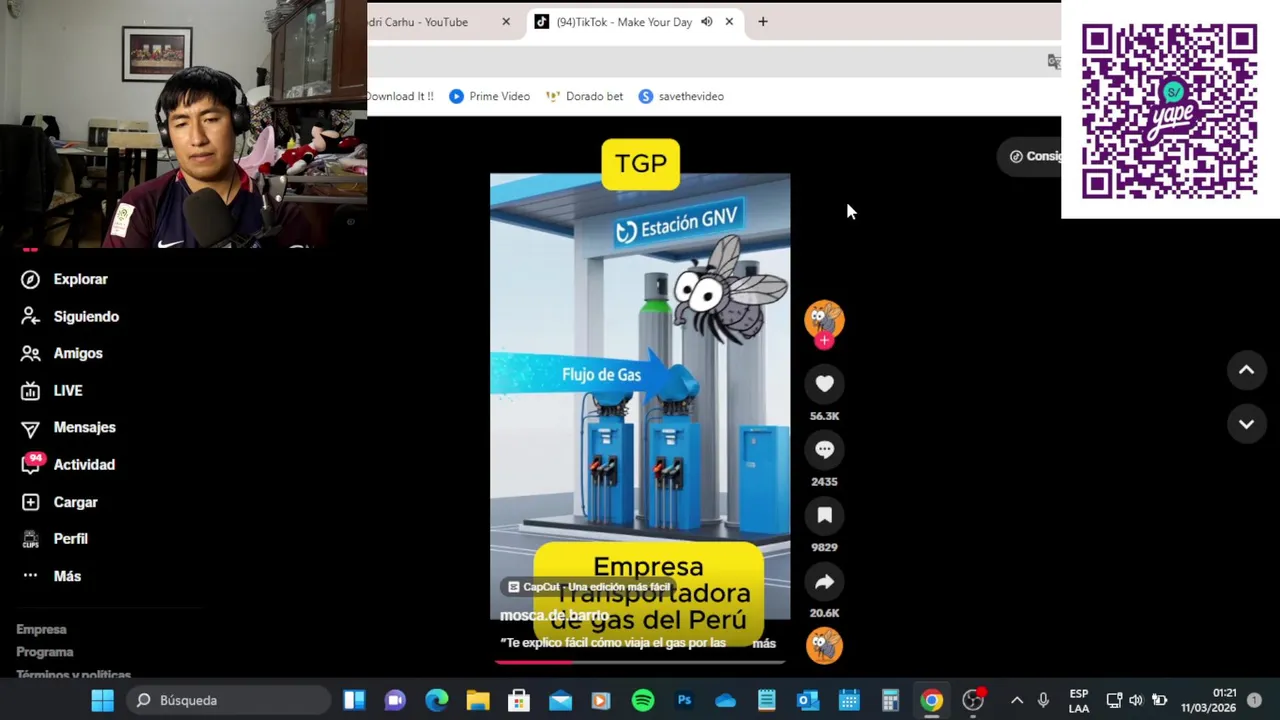The height and width of the screenshot is (720, 1280).
Task: Open the Prime Video bookmark
Action: point(489,96)
